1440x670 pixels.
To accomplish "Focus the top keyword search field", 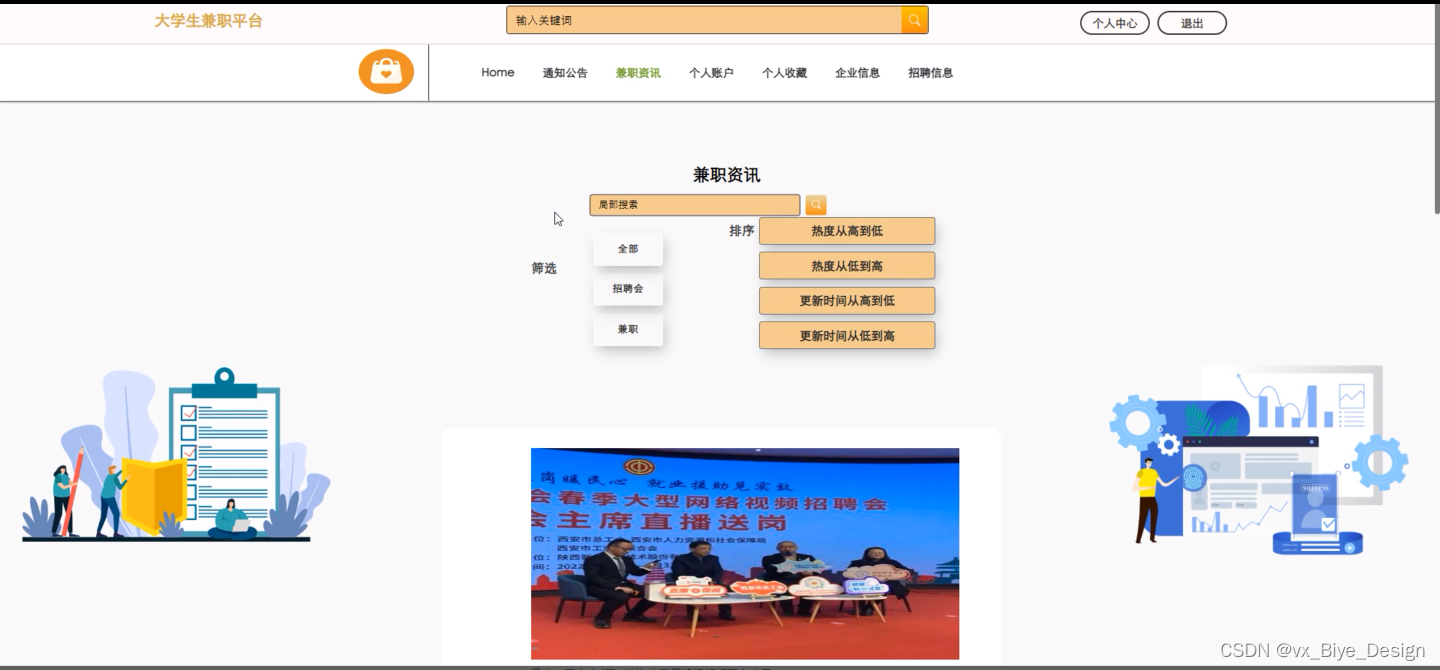I will 704,20.
